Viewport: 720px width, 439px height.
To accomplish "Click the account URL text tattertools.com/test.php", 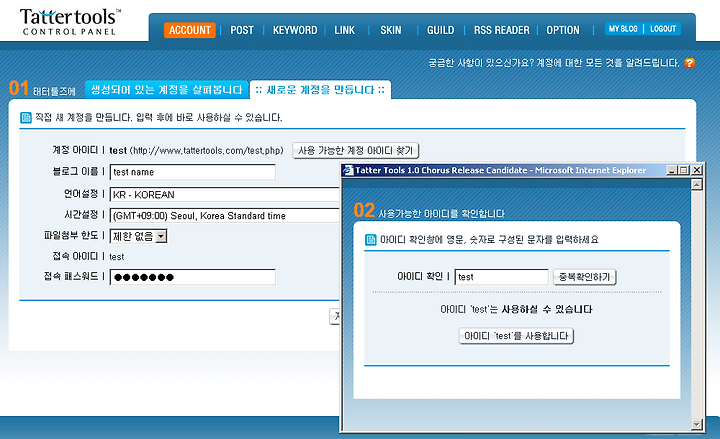I will [207, 151].
